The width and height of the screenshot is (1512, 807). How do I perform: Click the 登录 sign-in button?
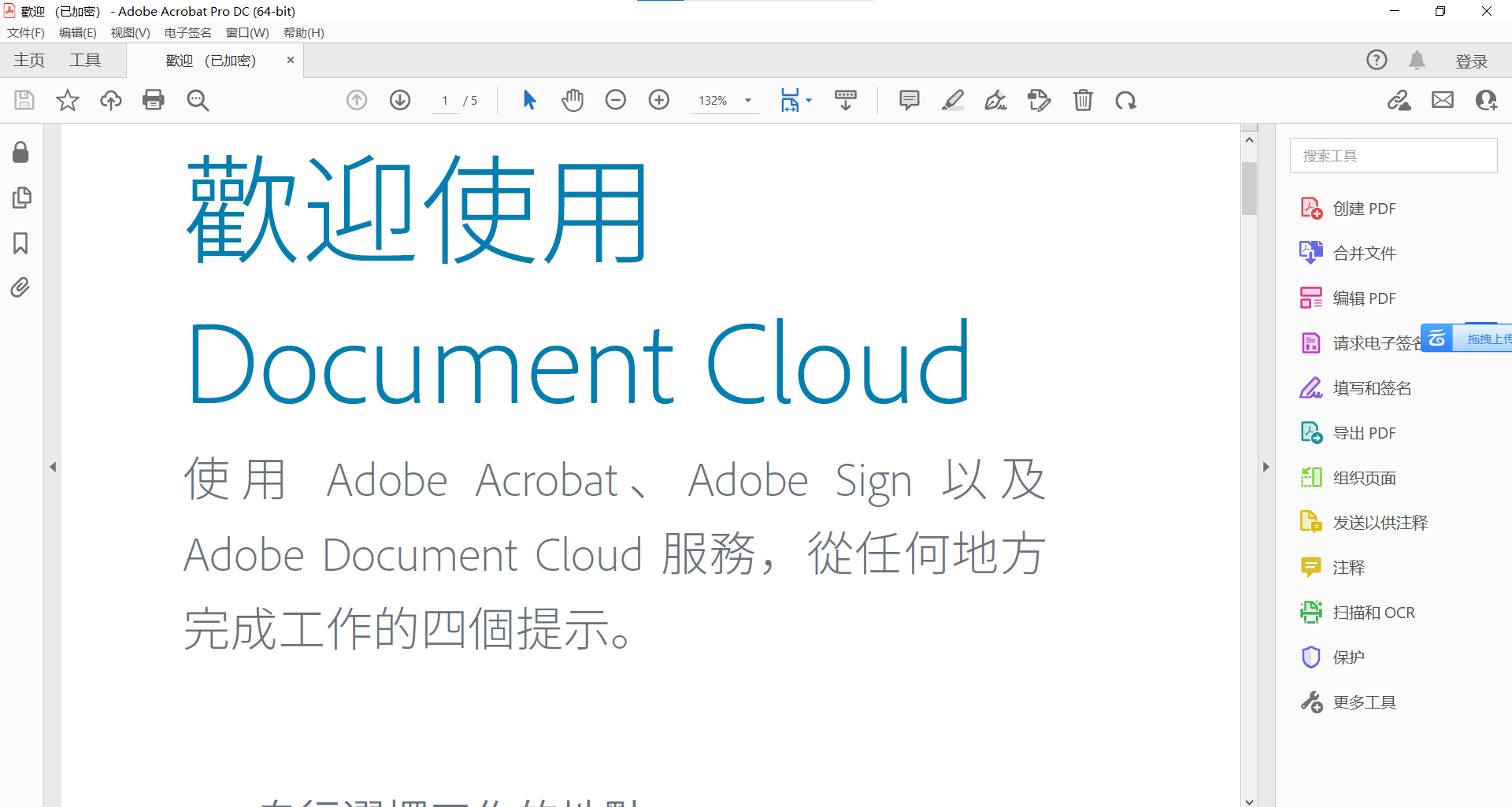tap(1471, 61)
